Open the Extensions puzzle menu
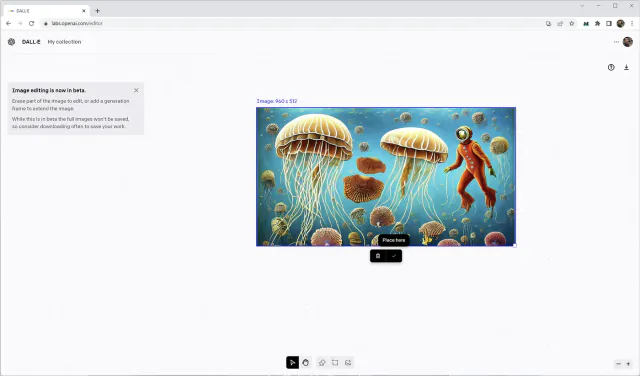Image resolution: width=640 pixels, height=376 pixels. [598, 24]
